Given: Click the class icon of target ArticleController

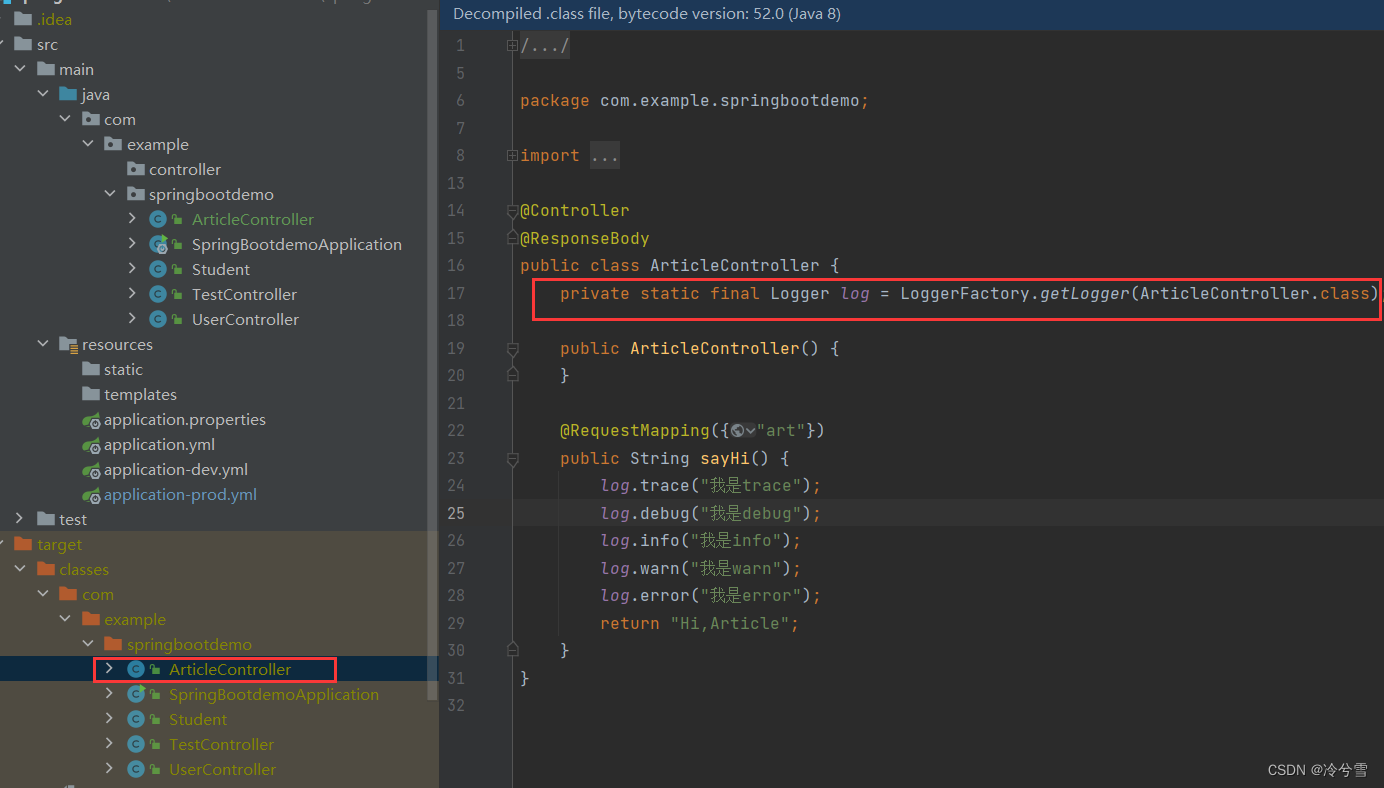Looking at the screenshot, I should click(x=136, y=669).
